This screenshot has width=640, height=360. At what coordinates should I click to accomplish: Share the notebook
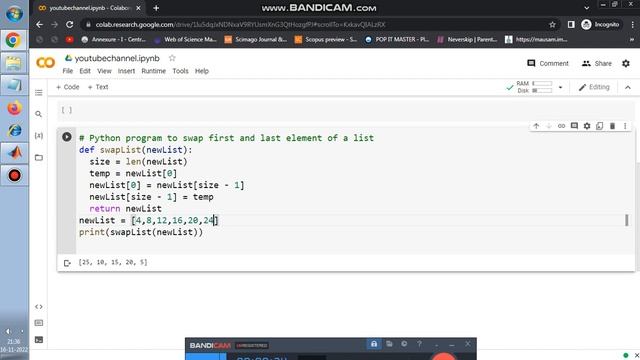pos(597,63)
